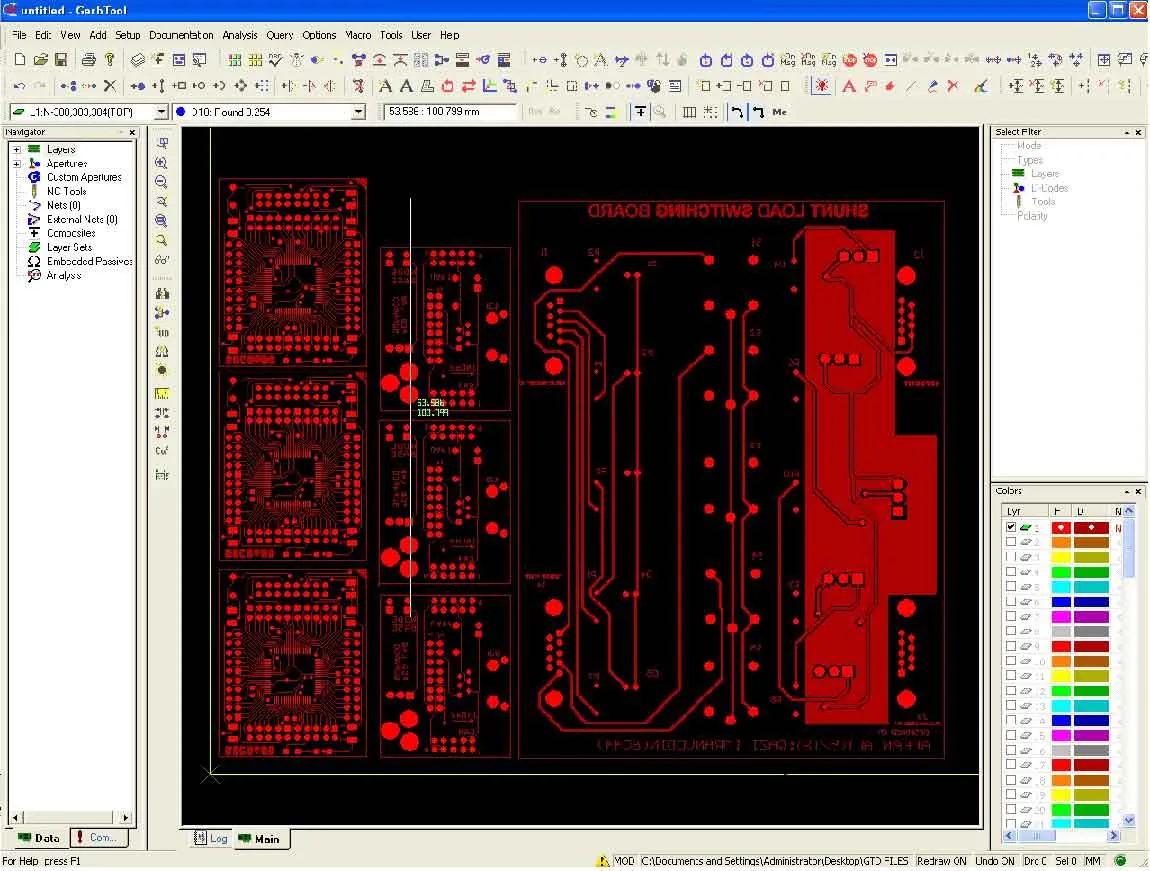Click the rainbow color brush icon

tap(981, 86)
